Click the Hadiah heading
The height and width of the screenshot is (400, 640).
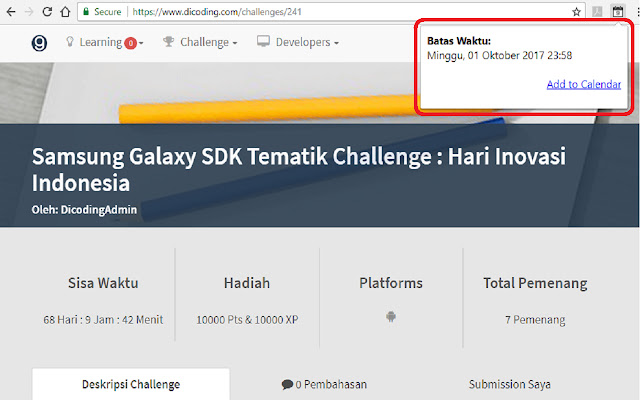tap(247, 283)
